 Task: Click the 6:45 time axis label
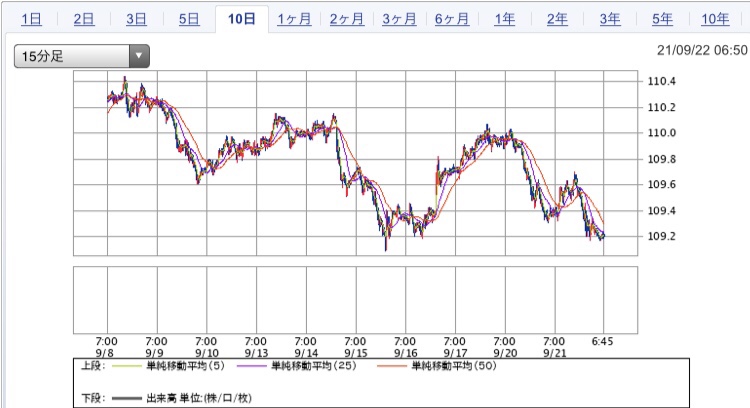(602, 342)
